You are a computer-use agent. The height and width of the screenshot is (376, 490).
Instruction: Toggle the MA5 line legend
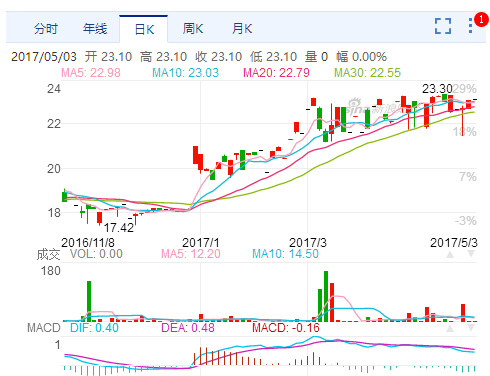coord(91,73)
